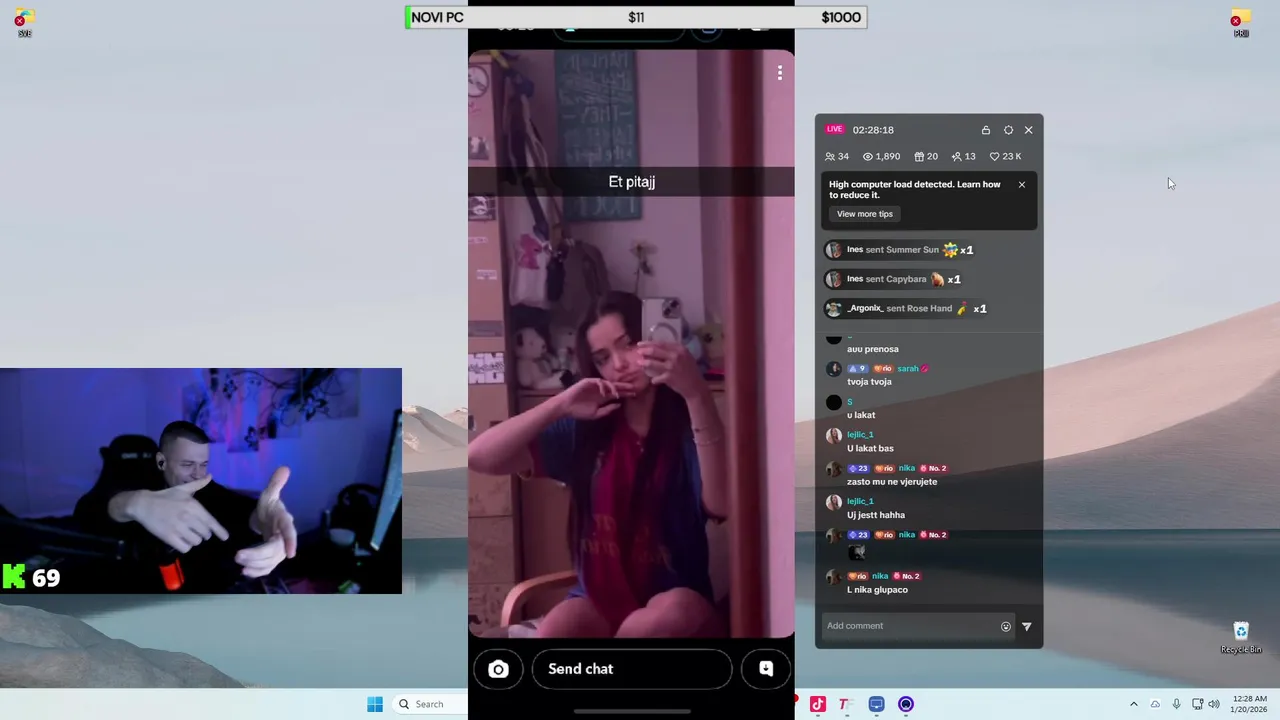Select Ines sent Capybara notification

894,279
